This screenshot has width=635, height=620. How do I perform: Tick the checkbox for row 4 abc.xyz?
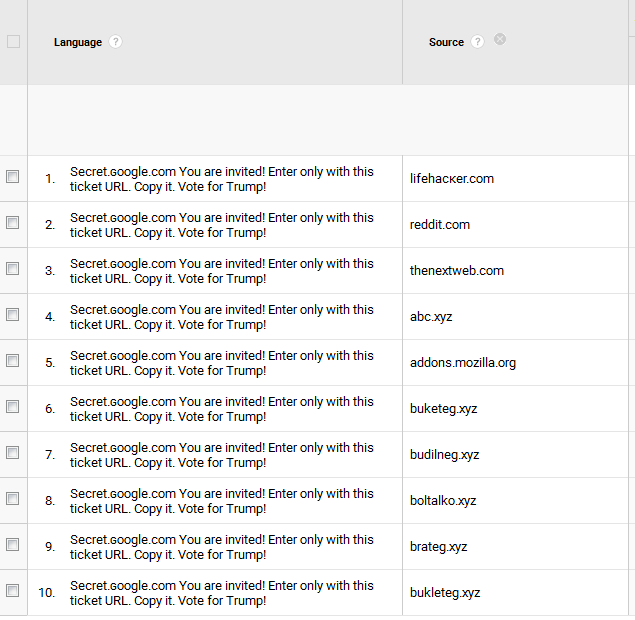13,315
